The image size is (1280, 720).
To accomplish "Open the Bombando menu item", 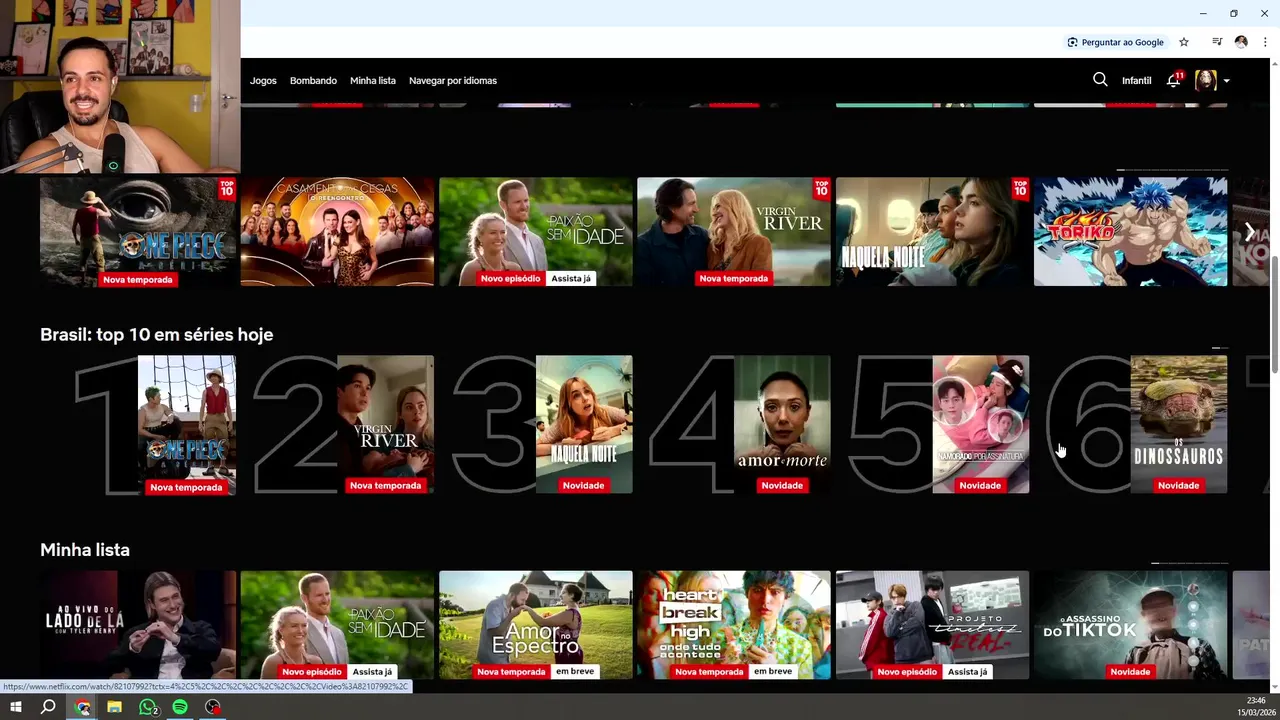I will [313, 80].
